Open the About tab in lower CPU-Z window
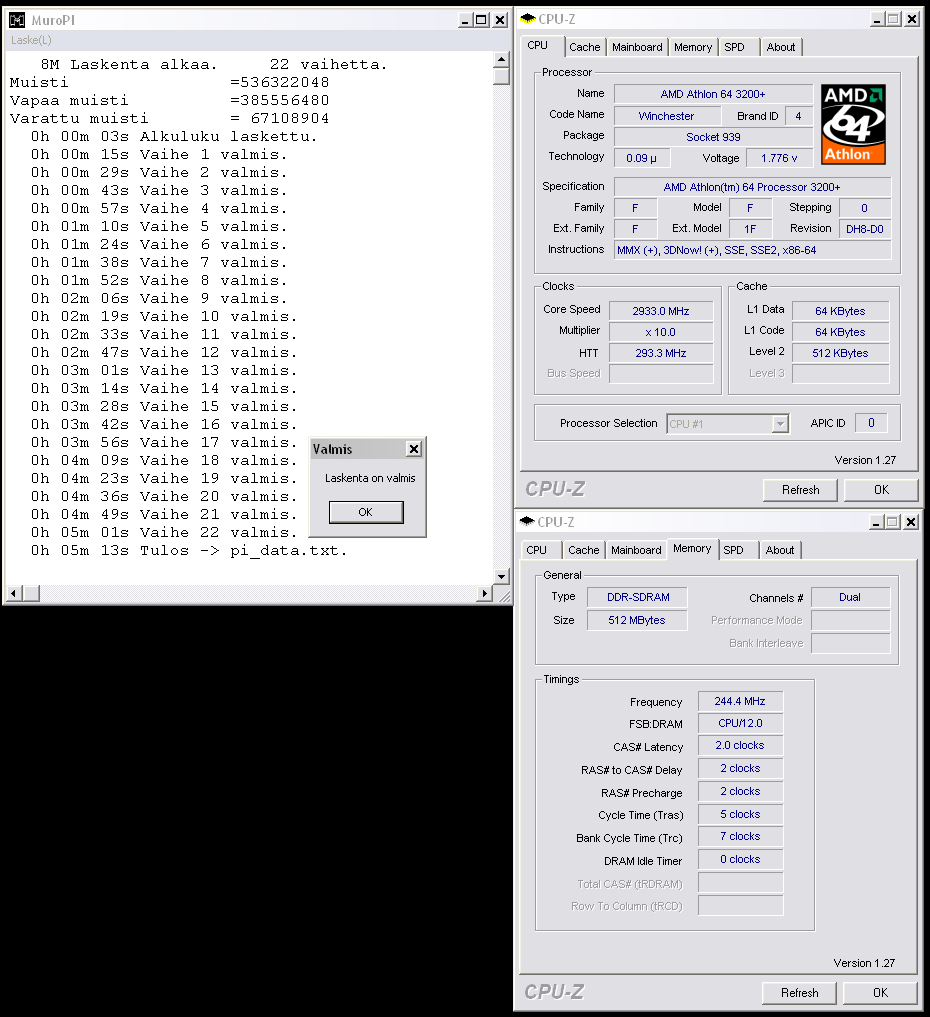 pos(780,550)
